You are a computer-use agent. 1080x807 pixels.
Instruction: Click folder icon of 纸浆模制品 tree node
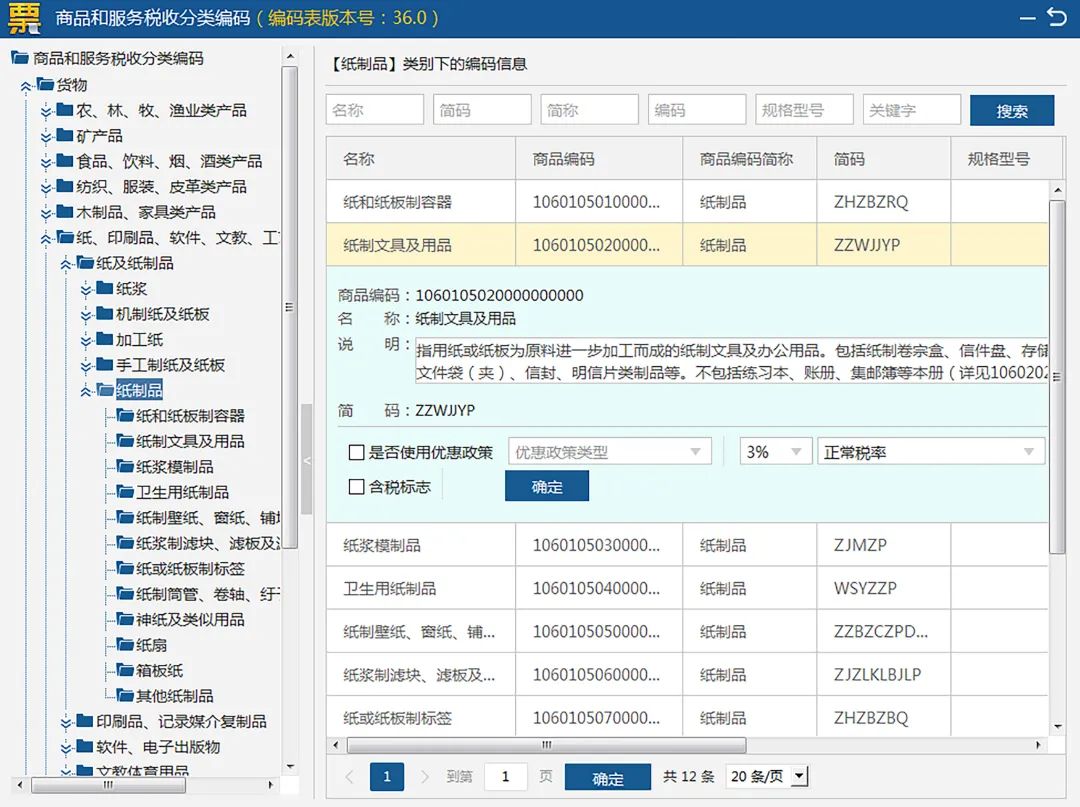coord(125,466)
